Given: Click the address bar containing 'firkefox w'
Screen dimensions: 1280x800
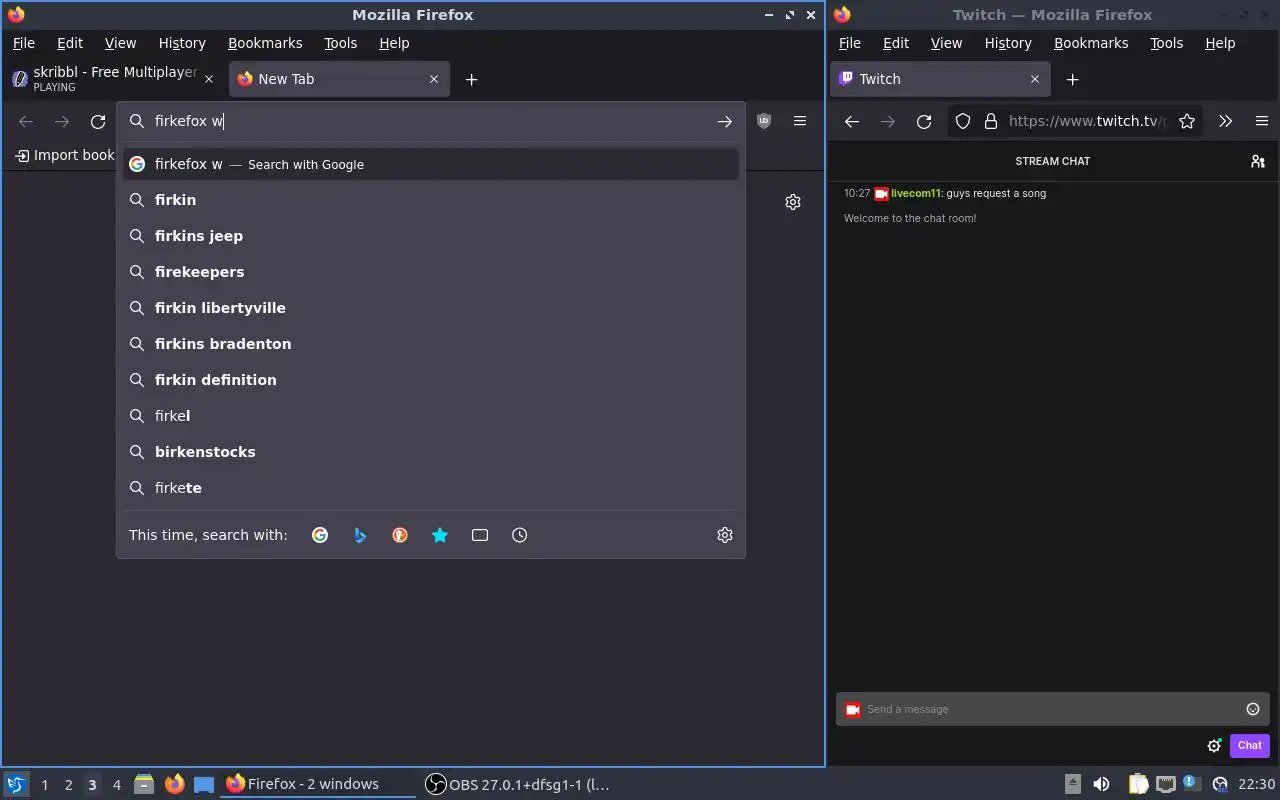Looking at the screenshot, I should [x=430, y=121].
